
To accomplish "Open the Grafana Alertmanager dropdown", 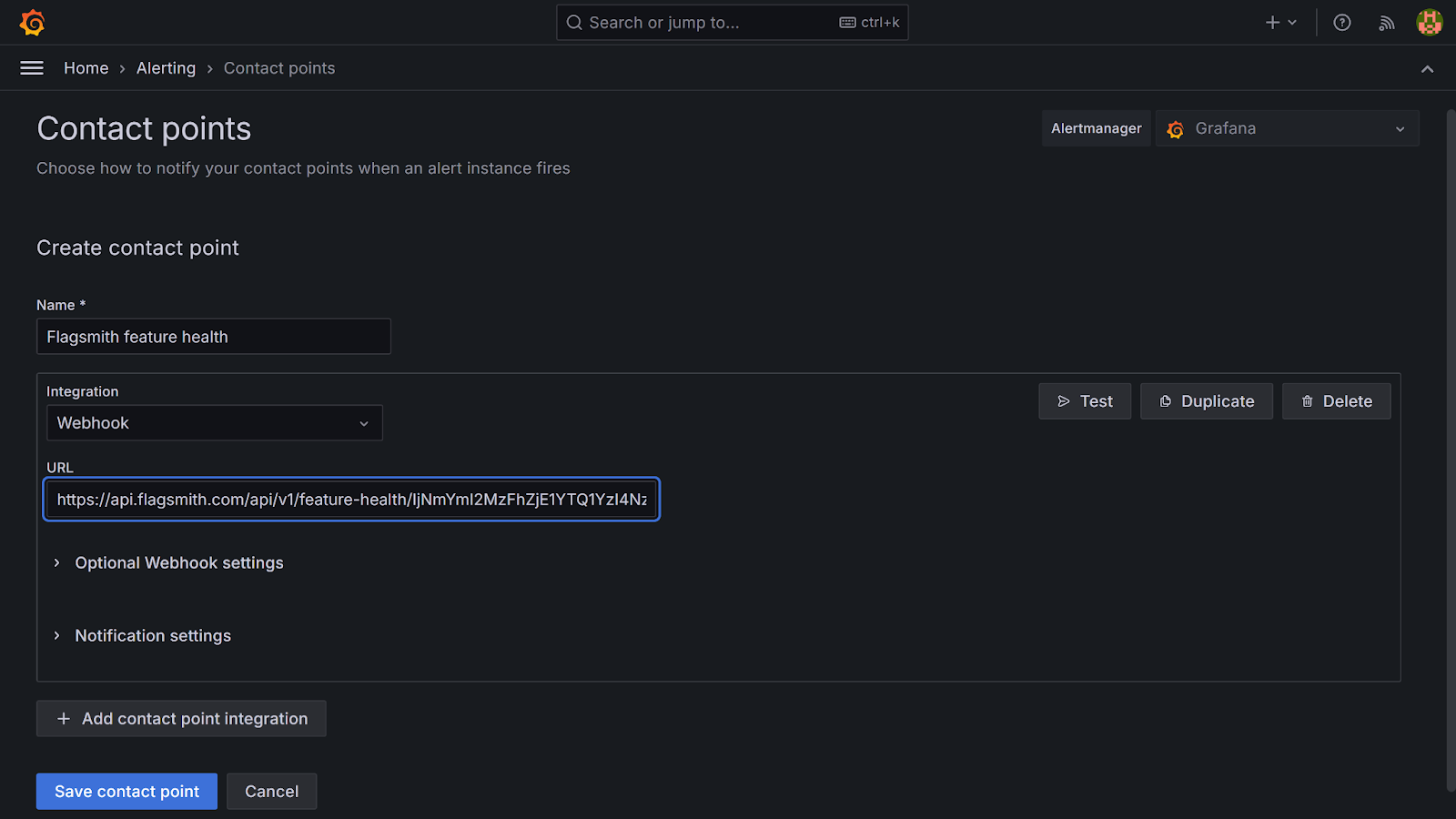I will 1287,128.
